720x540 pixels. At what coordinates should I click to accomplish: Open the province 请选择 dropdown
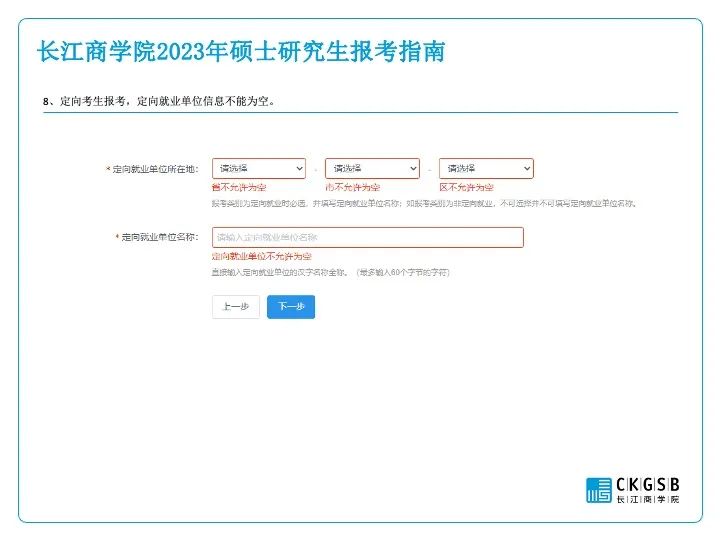tap(259, 169)
